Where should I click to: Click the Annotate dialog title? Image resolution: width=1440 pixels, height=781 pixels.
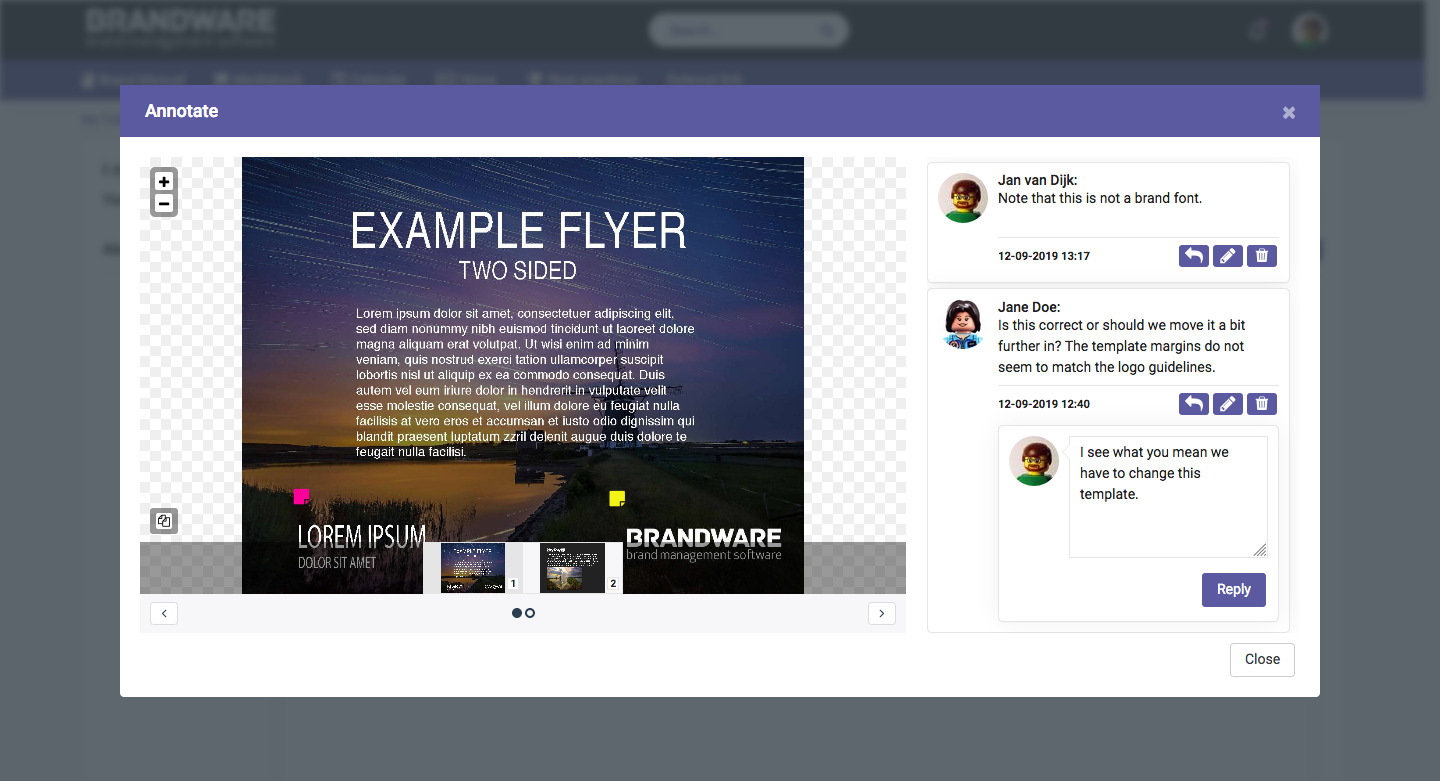coord(181,111)
